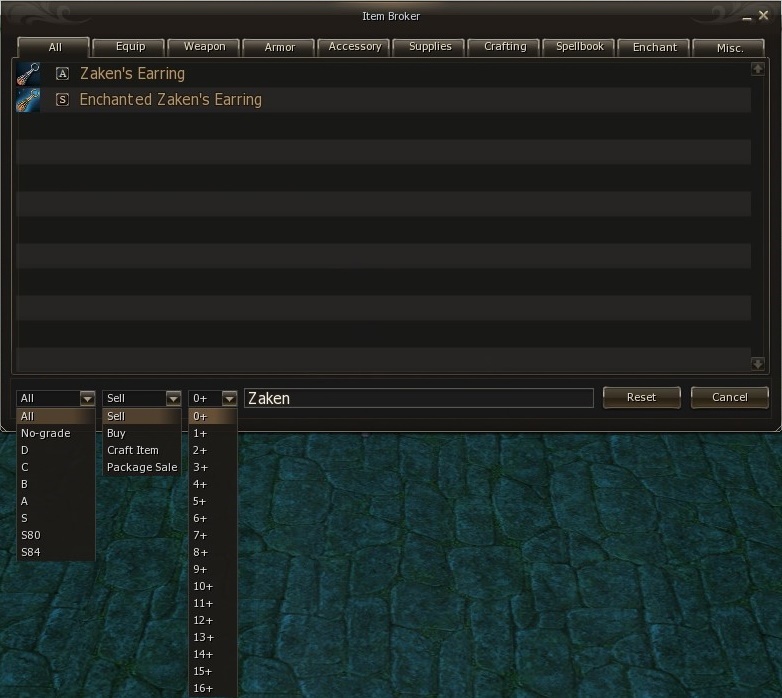Choose Package Sale from the type list

tap(142, 467)
